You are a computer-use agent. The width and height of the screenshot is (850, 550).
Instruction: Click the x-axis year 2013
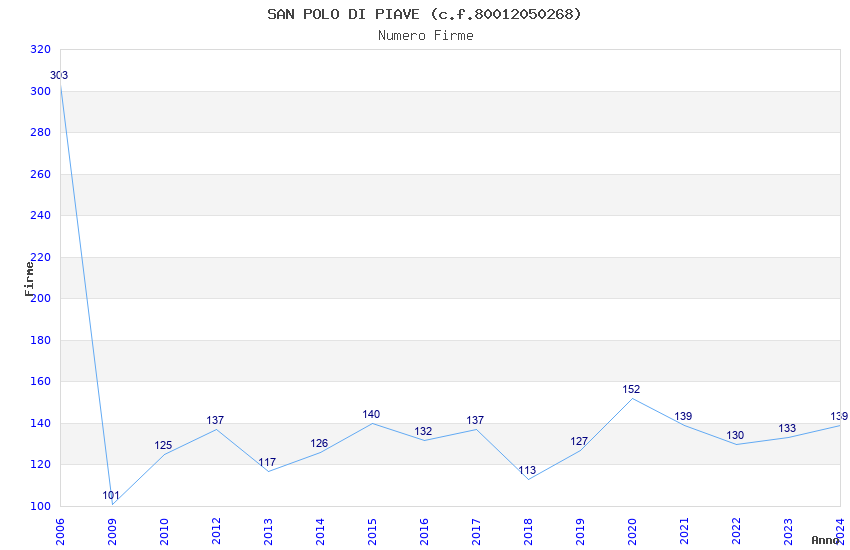pyautogui.click(x=268, y=532)
